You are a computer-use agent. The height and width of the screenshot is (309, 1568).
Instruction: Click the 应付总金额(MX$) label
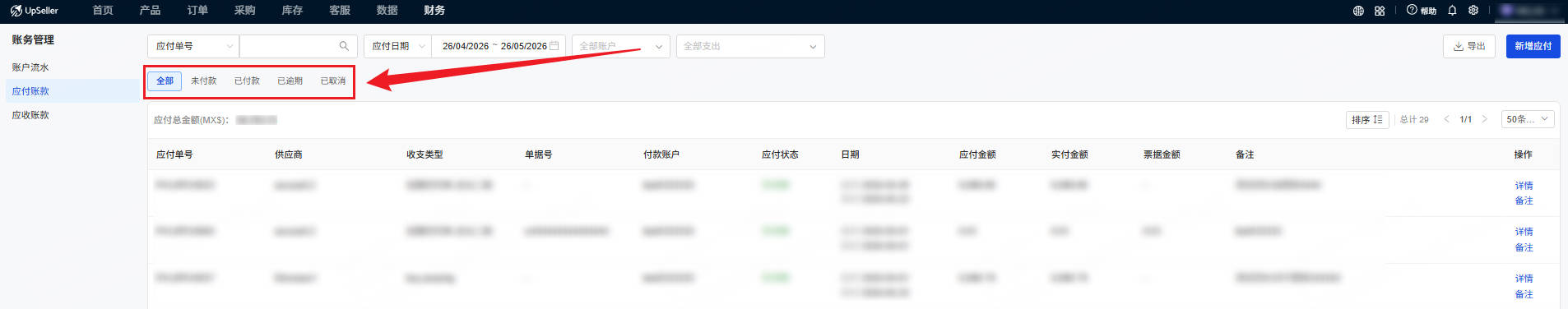pos(191,120)
